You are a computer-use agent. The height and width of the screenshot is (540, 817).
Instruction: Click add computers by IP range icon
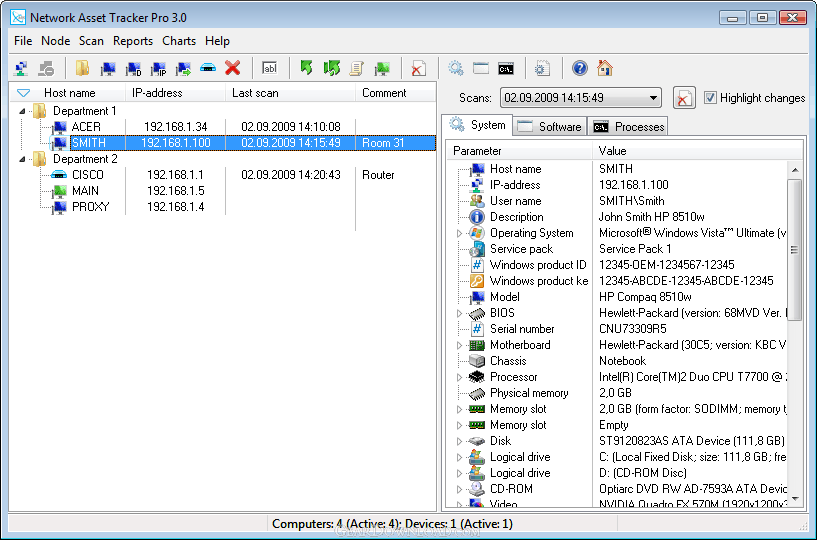158,68
